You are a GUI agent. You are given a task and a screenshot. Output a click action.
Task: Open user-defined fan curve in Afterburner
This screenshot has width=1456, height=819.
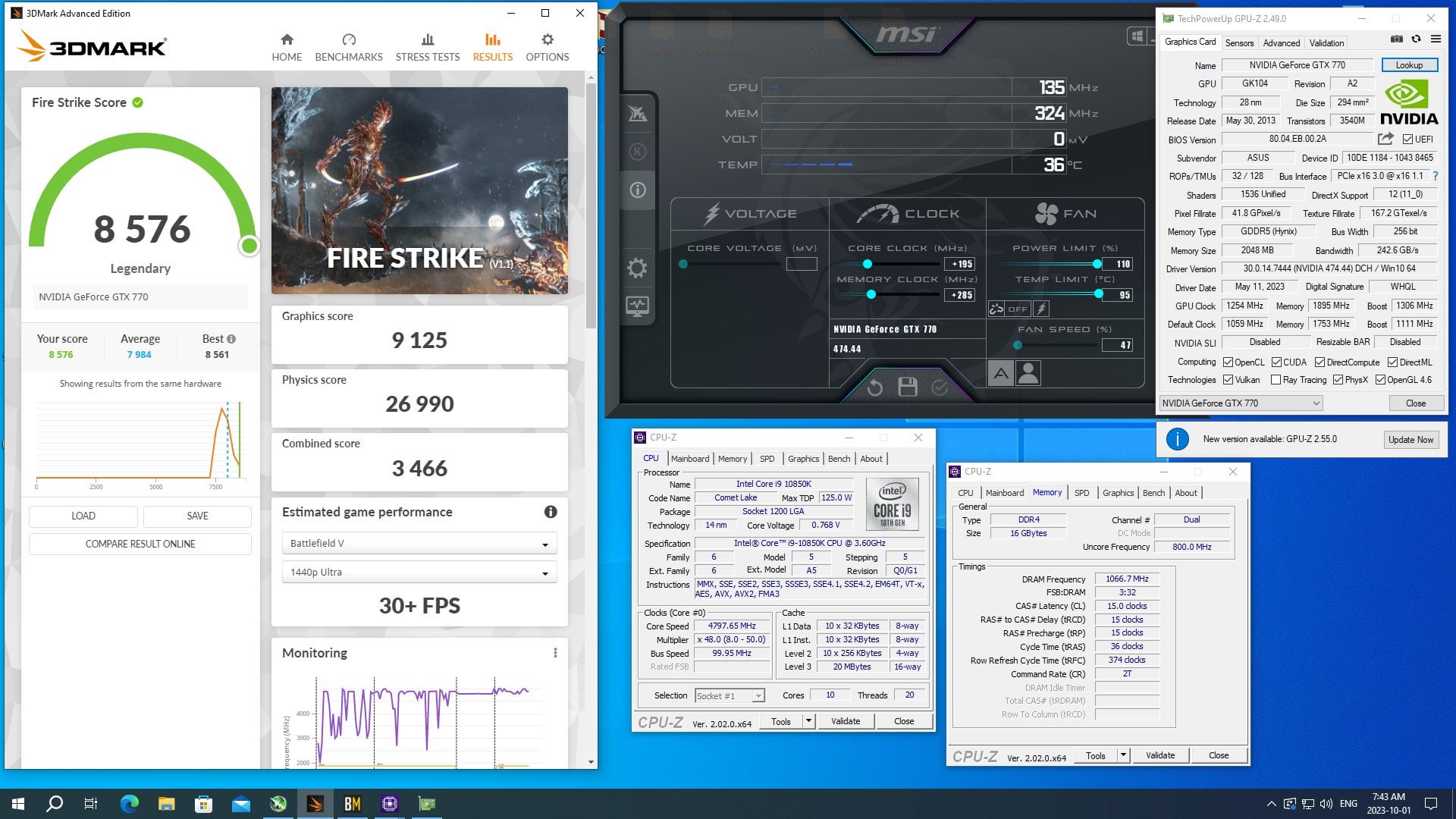click(x=1028, y=373)
